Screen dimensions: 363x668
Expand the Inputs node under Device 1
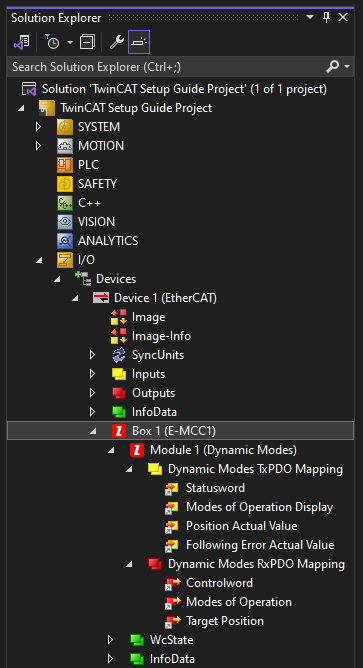click(x=92, y=374)
